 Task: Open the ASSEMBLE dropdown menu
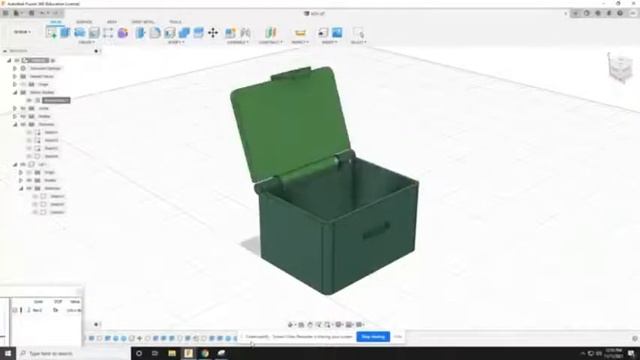(238, 42)
